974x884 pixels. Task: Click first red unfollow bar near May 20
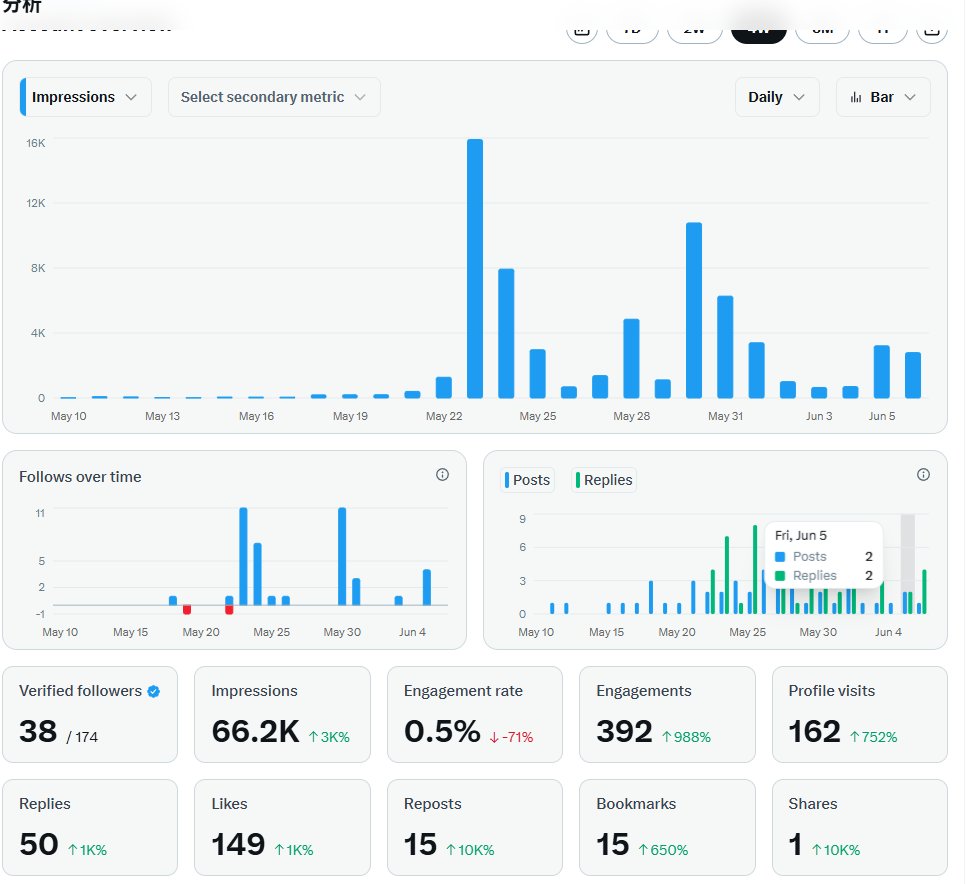pos(187,609)
